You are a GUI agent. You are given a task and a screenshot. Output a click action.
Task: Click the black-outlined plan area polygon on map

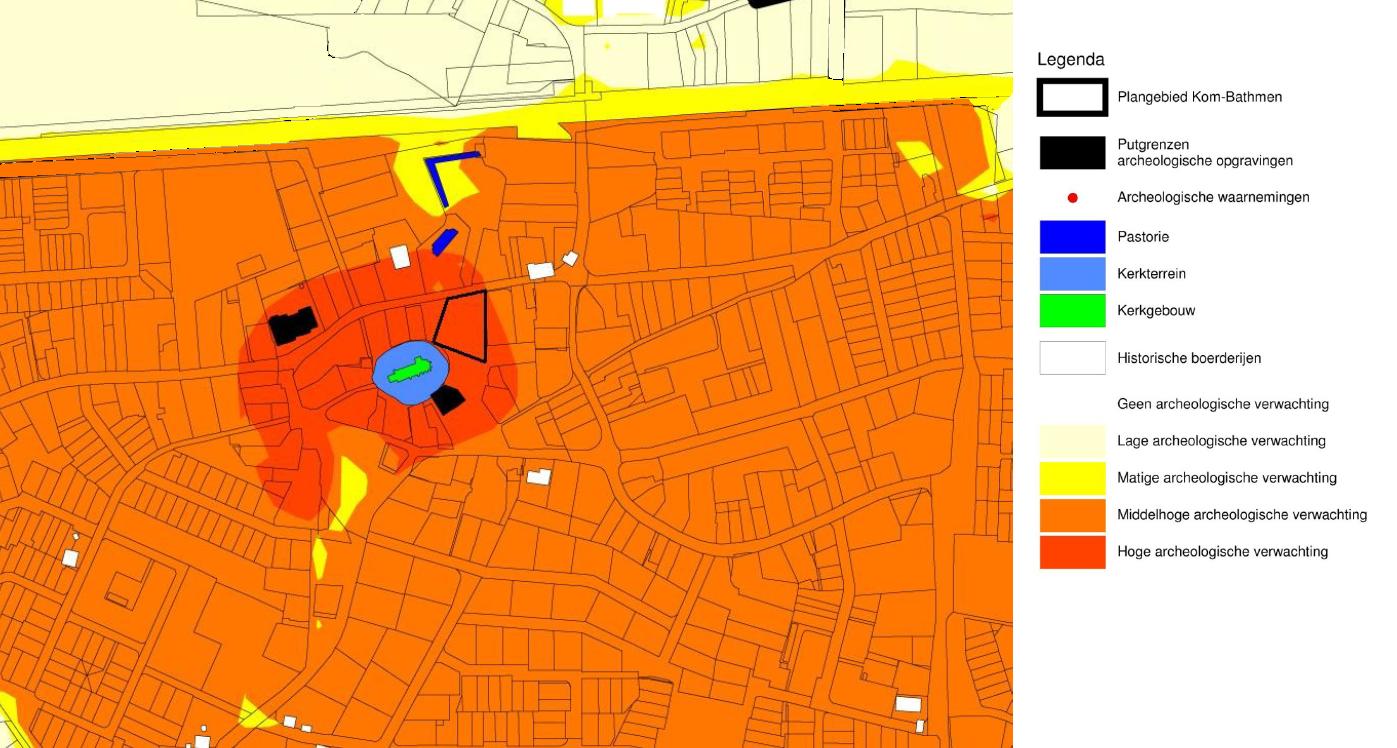462,324
